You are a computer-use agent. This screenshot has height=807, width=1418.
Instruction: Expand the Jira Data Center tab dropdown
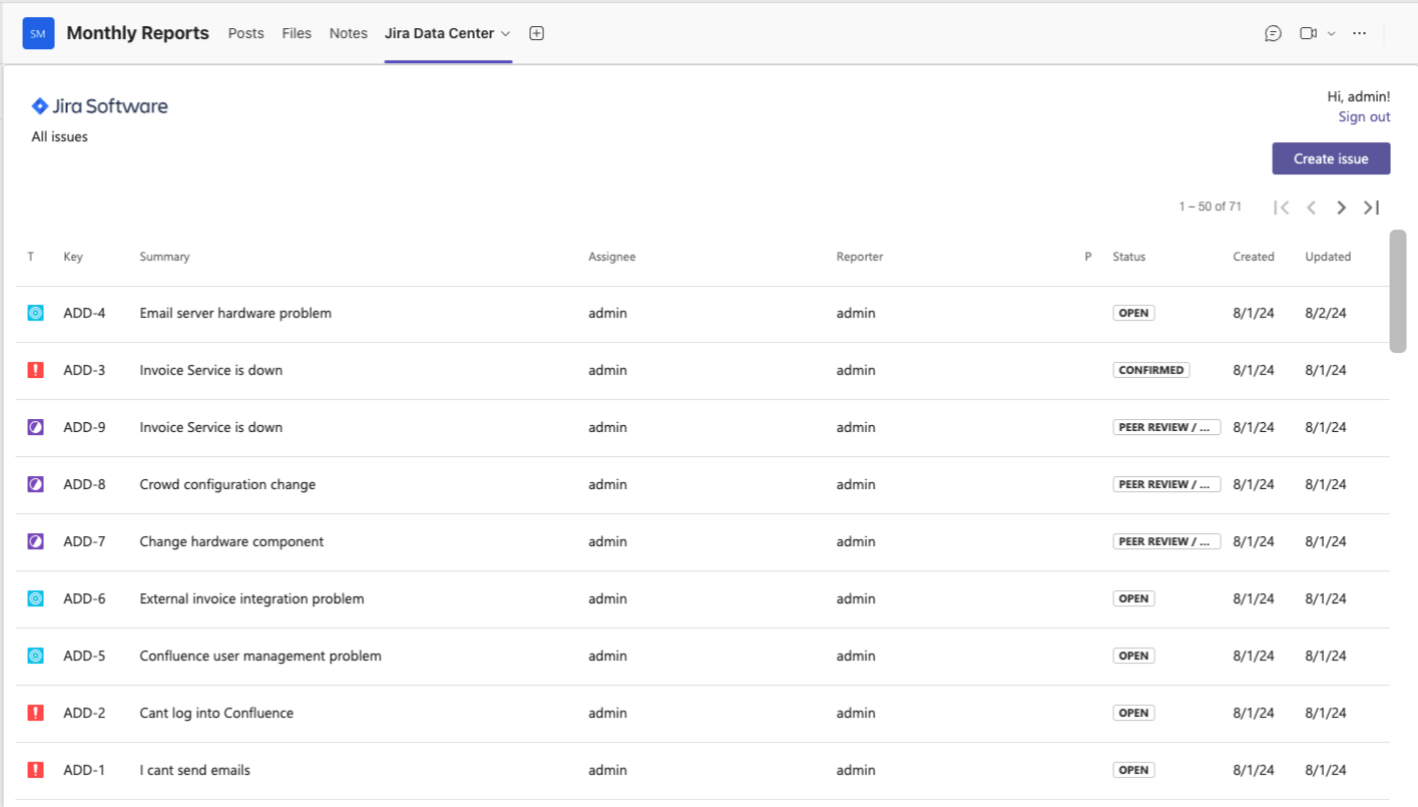point(505,33)
